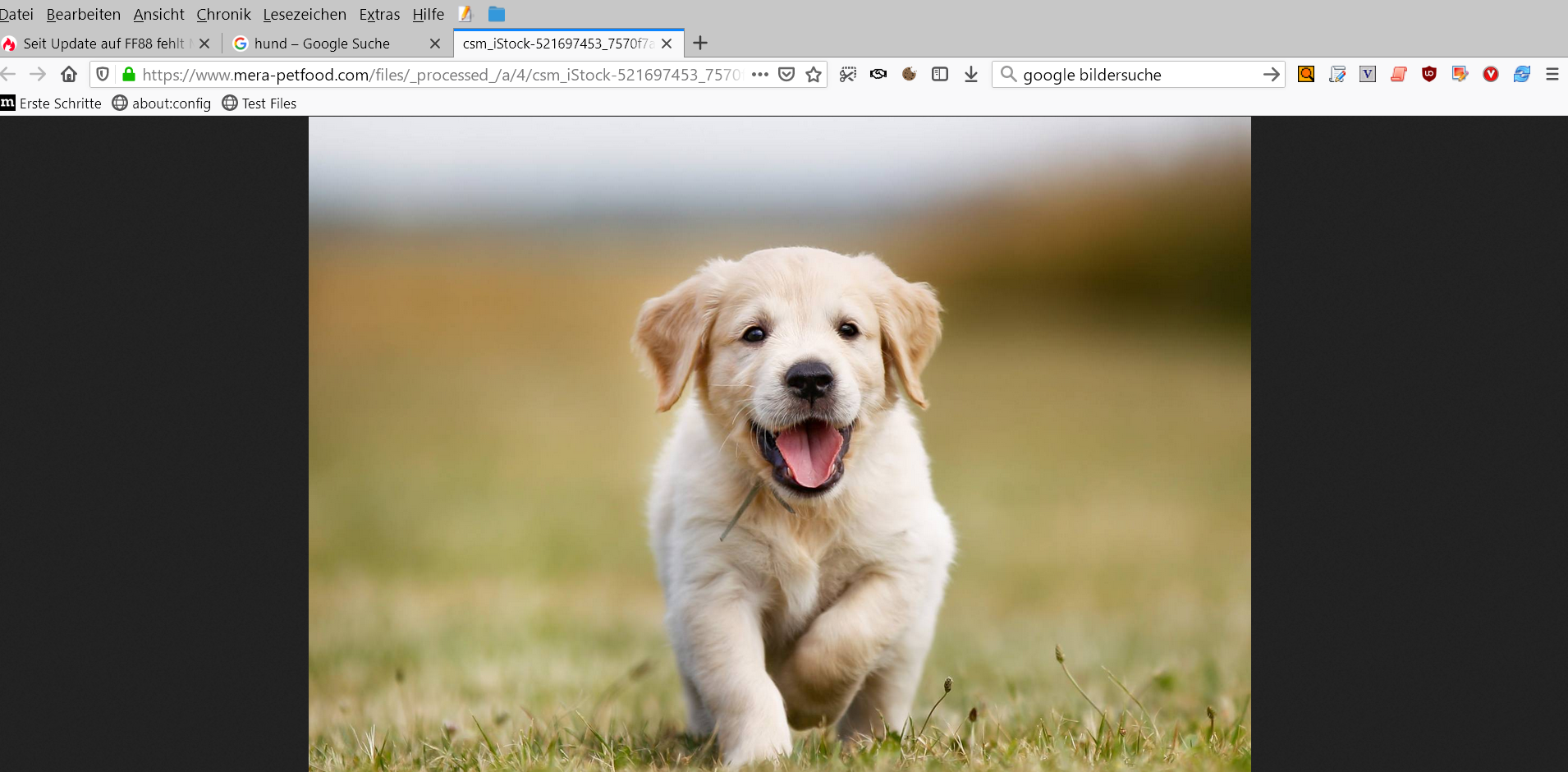Take a screenshot with the scissors icon

[848, 75]
